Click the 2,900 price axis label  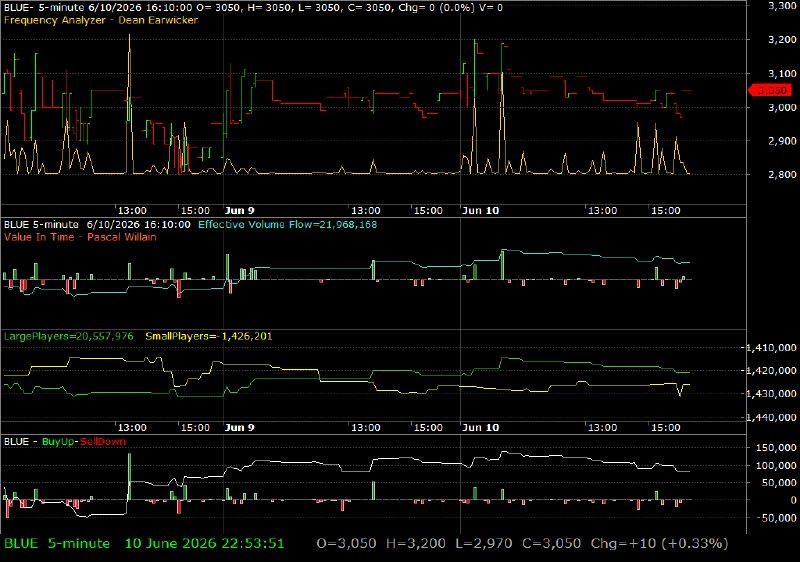pos(782,141)
